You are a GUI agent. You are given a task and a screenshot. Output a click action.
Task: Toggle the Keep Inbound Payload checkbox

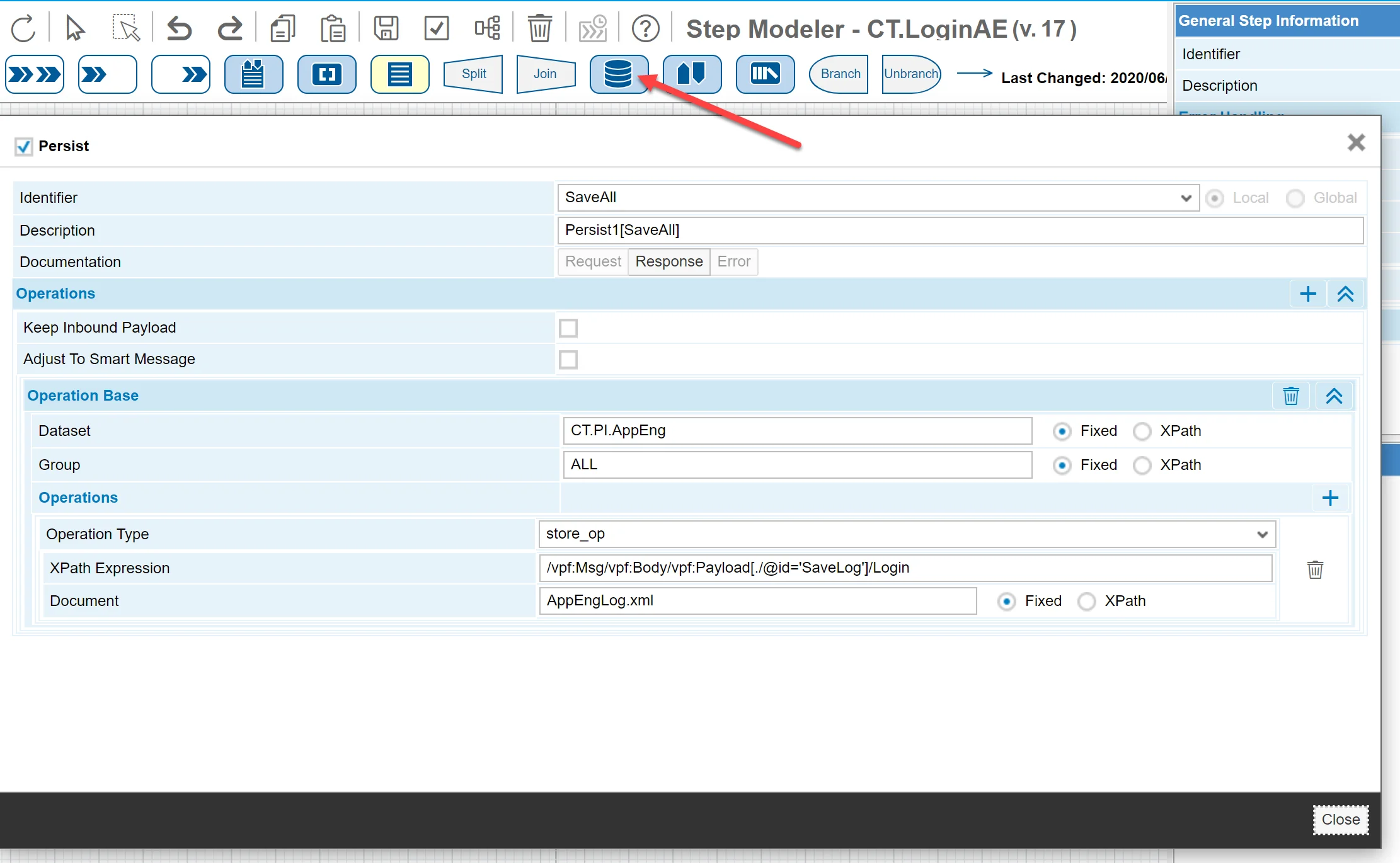click(568, 328)
